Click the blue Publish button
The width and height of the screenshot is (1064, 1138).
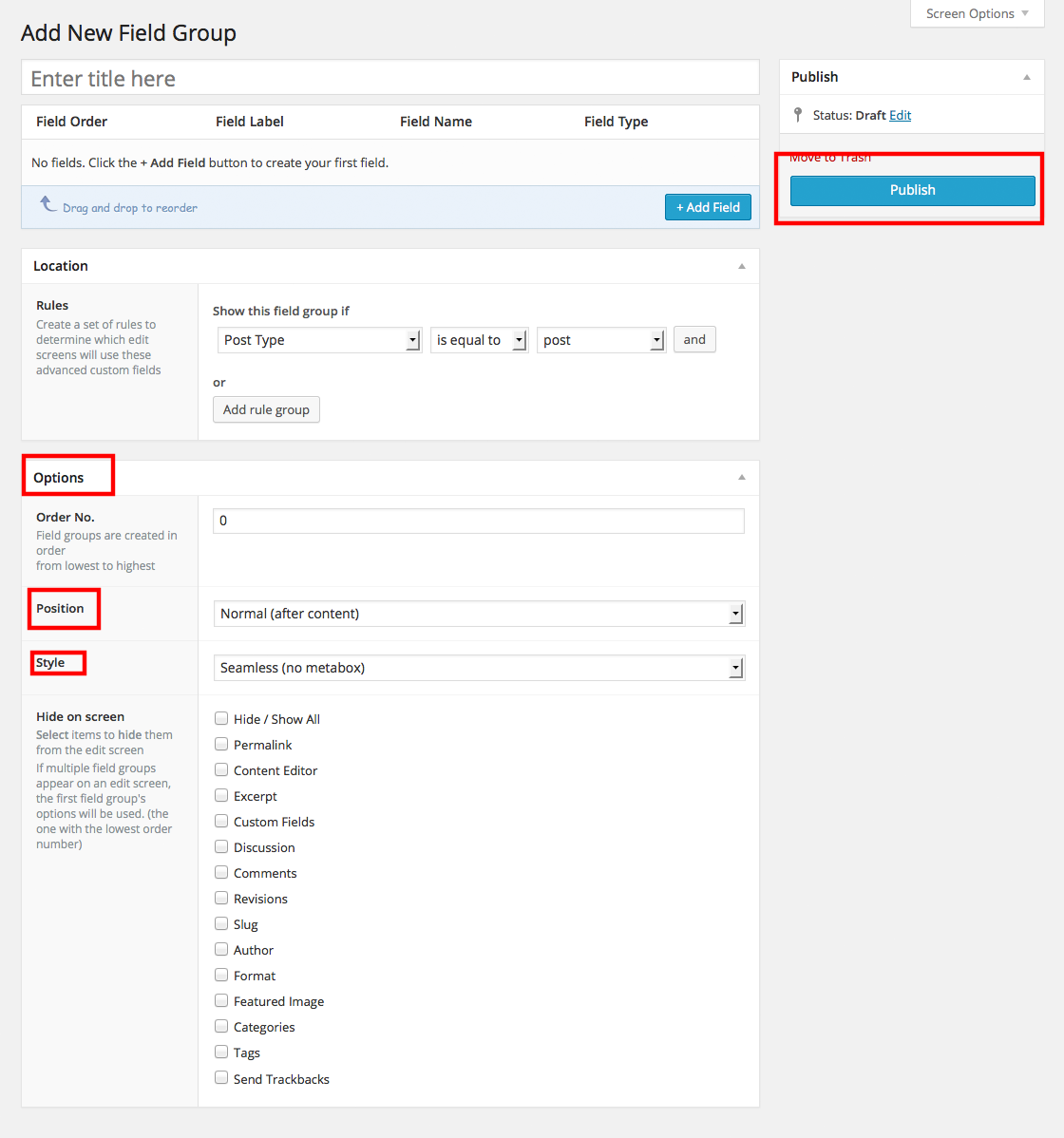(x=912, y=190)
